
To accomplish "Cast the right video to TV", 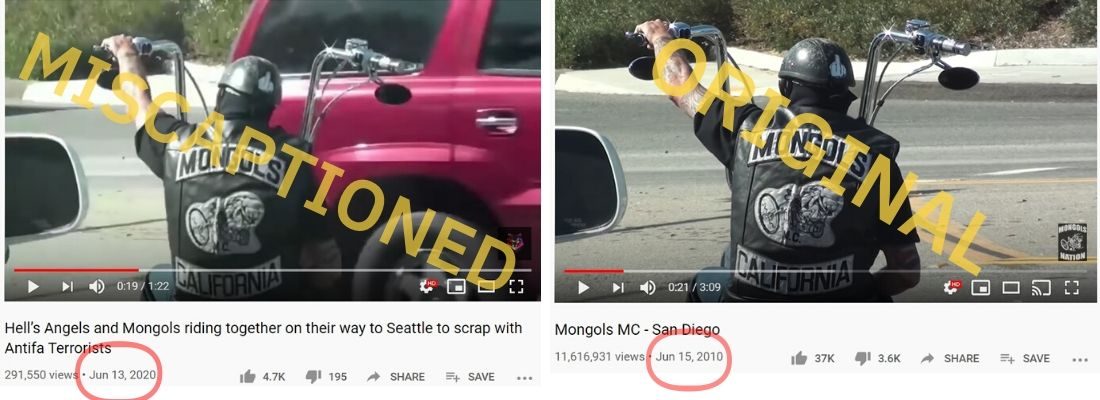I will tap(1041, 288).
